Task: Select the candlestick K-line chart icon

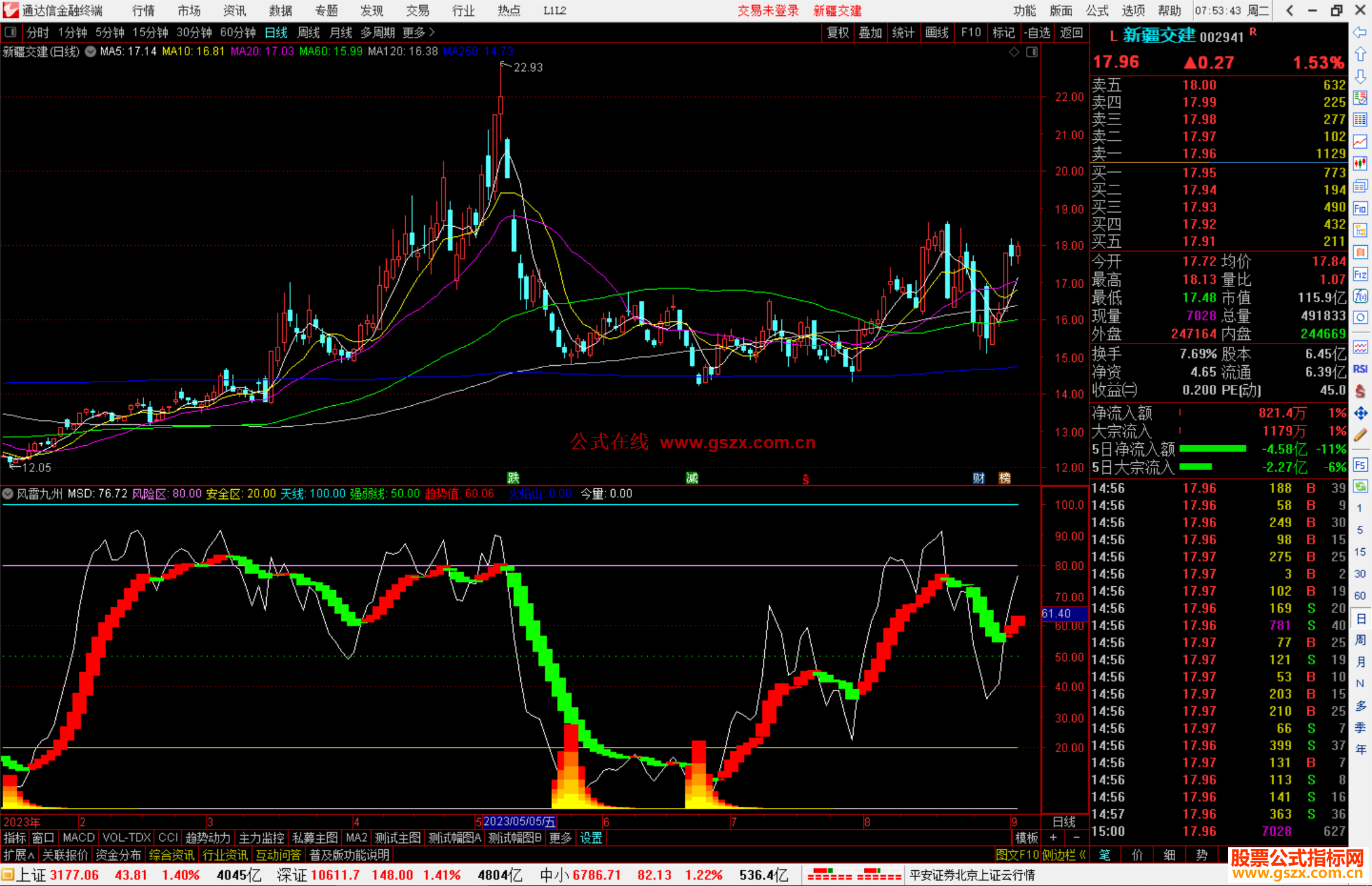Action: [1360, 164]
